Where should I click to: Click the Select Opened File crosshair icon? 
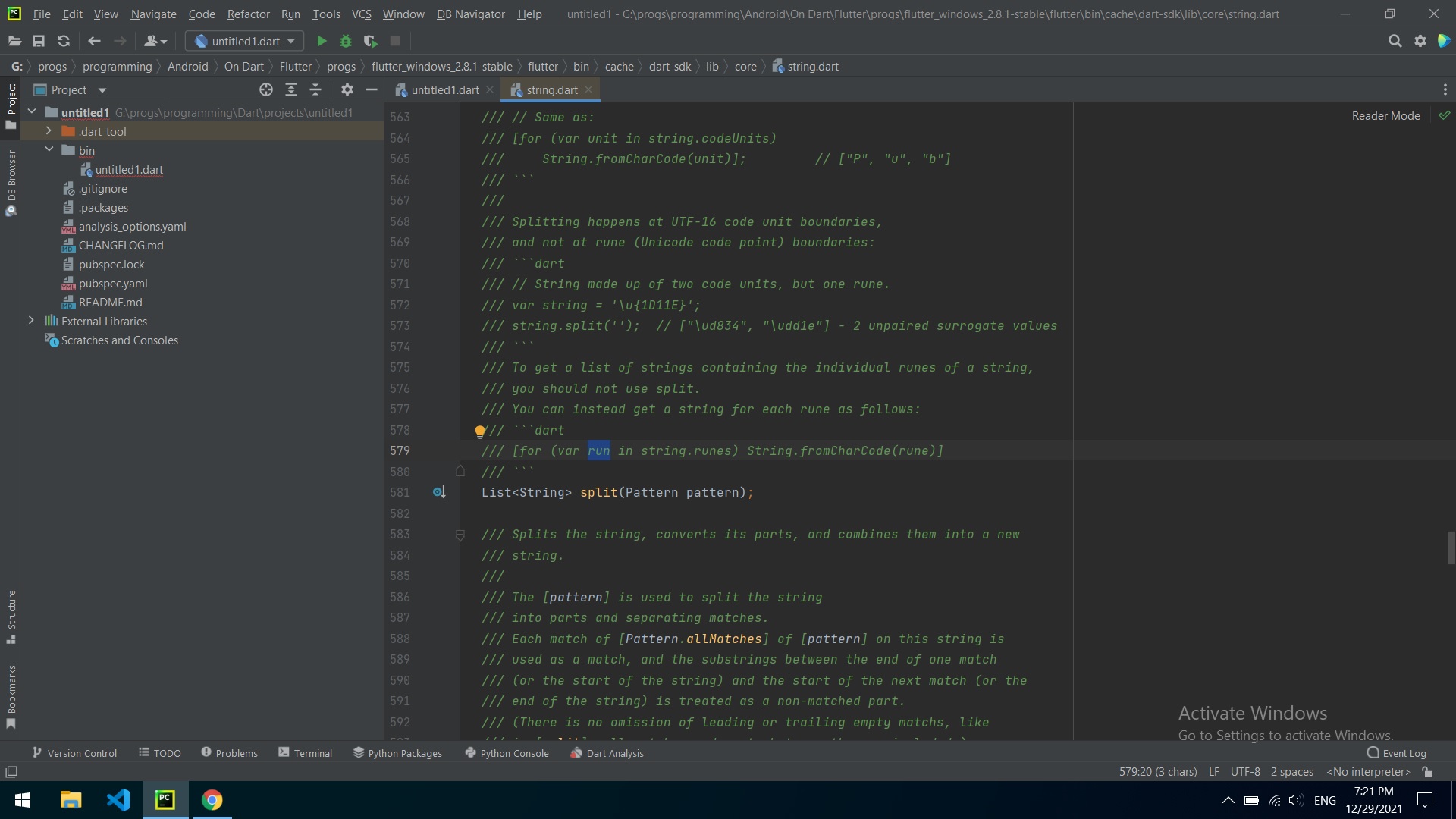[266, 89]
